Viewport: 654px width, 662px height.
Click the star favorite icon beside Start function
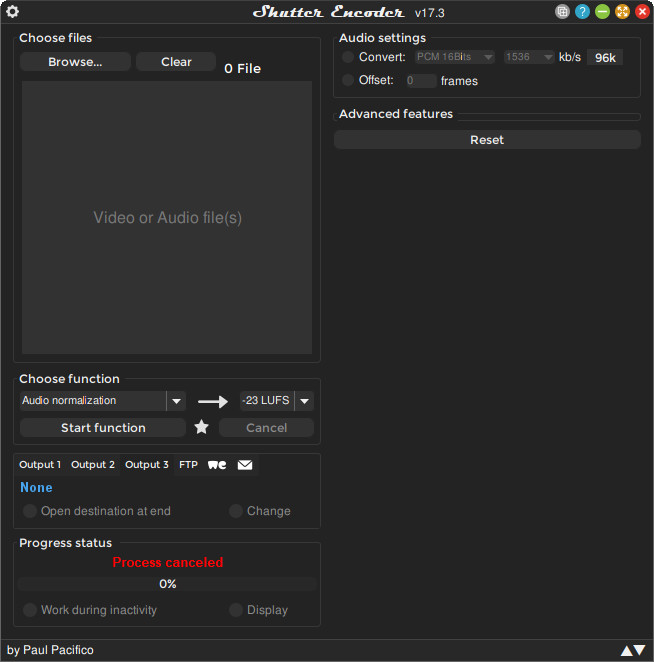(201, 427)
